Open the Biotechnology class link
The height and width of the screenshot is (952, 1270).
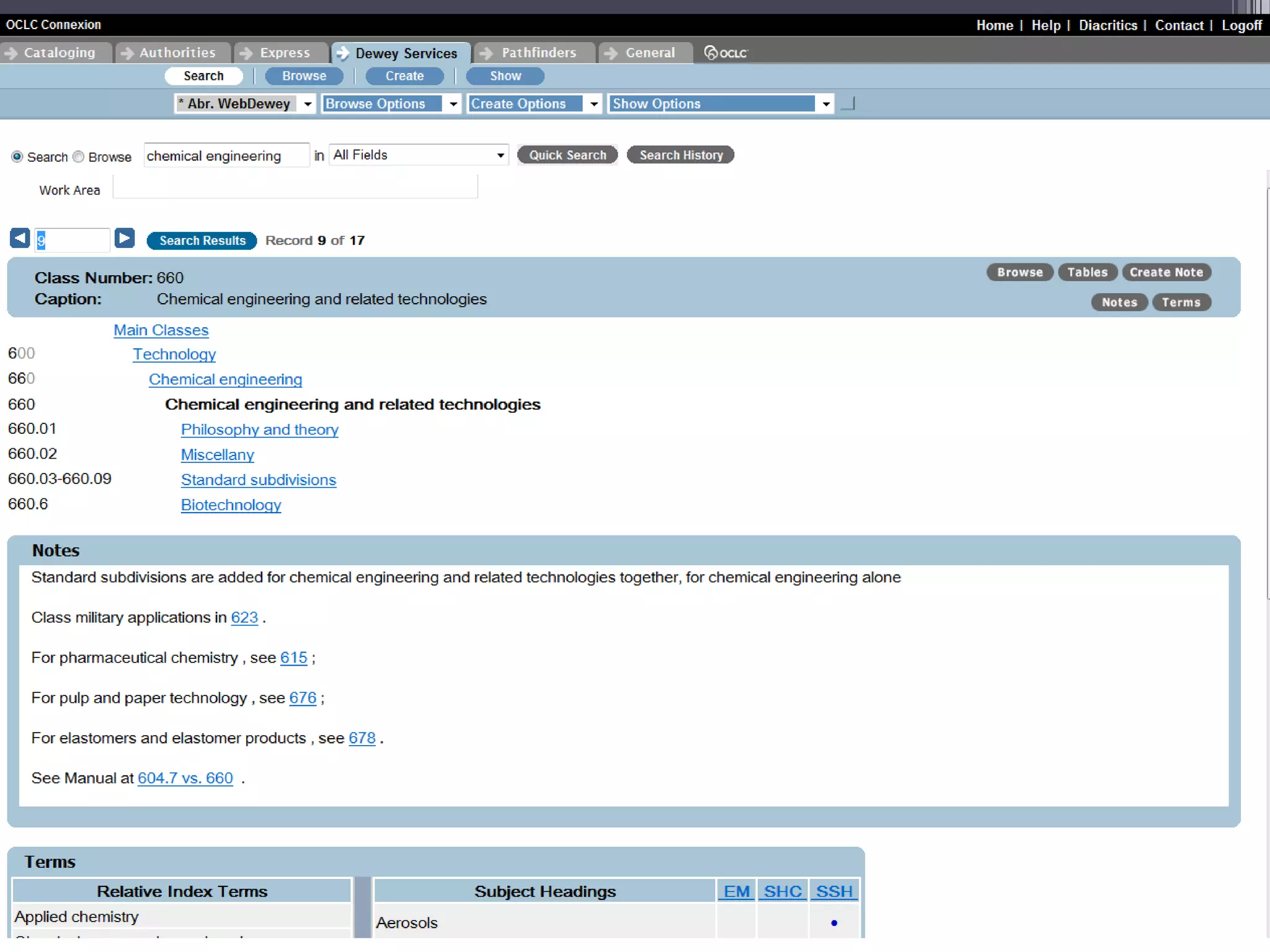(x=231, y=505)
